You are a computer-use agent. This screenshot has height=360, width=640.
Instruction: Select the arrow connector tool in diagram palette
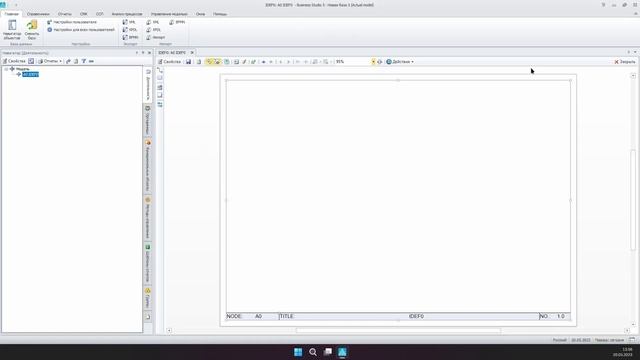[x=160, y=70]
